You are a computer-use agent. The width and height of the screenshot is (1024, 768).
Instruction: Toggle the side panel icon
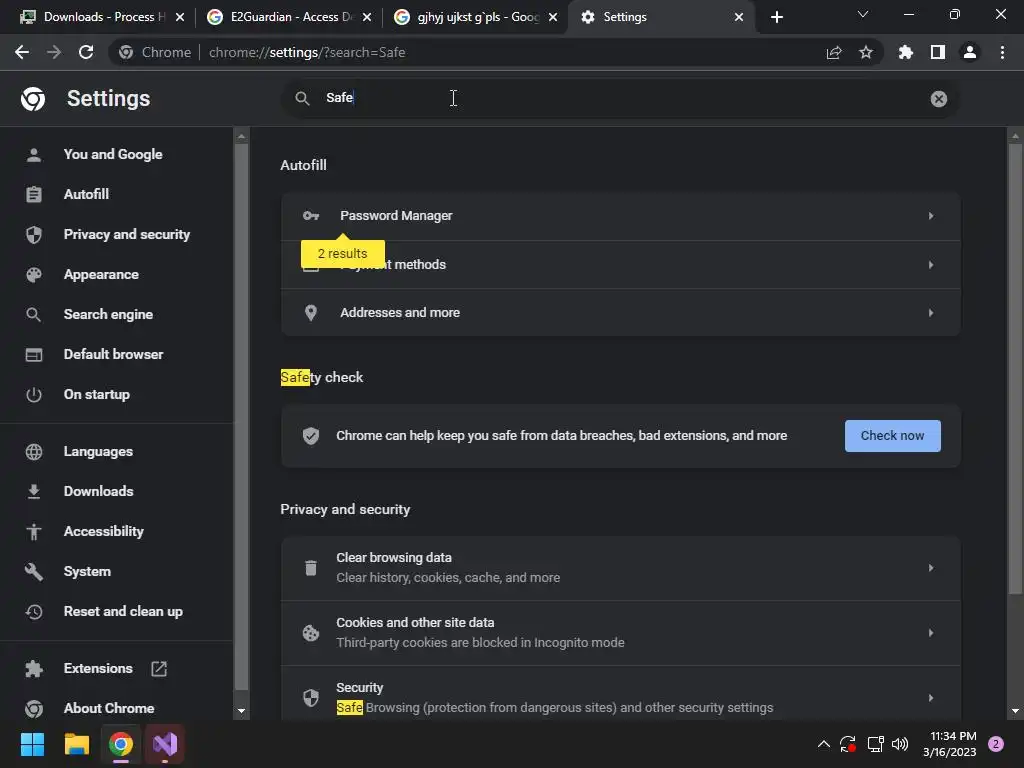click(938, 52)
